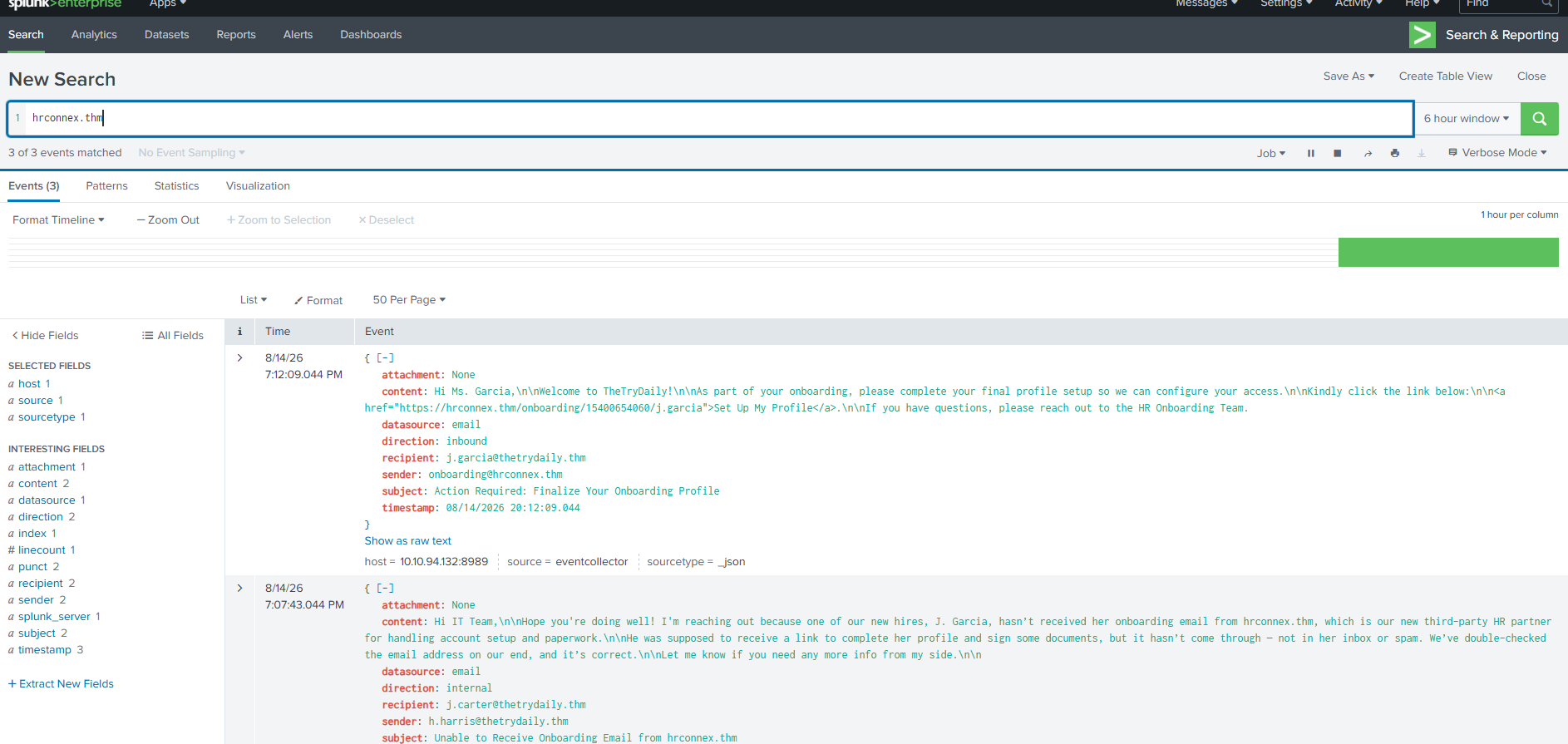The width and height of the screenshot is (1568, 744).
Task: Click Zoom Out on timeline
Action: [168, 220]
